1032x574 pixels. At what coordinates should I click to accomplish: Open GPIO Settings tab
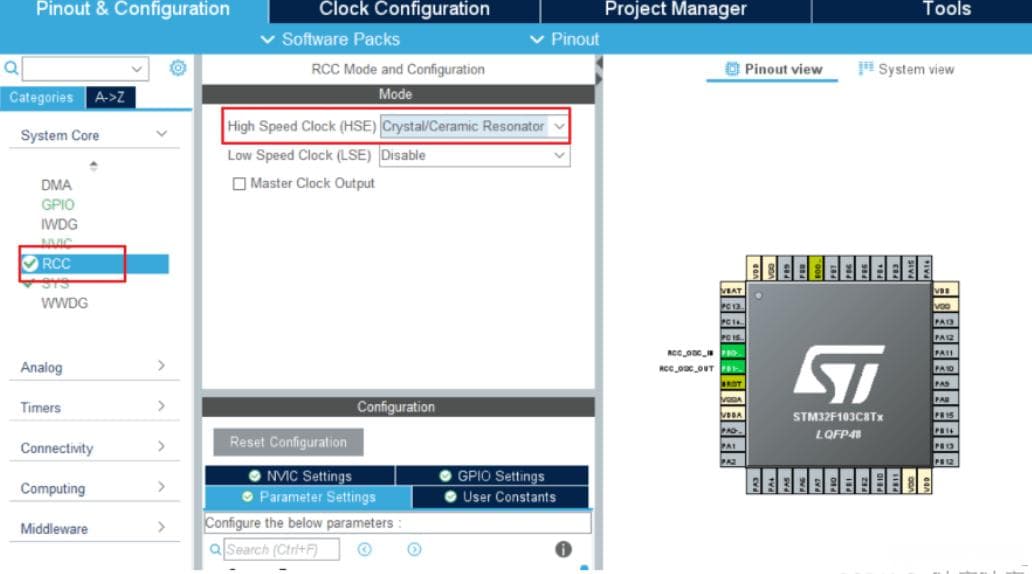(492, 475)
